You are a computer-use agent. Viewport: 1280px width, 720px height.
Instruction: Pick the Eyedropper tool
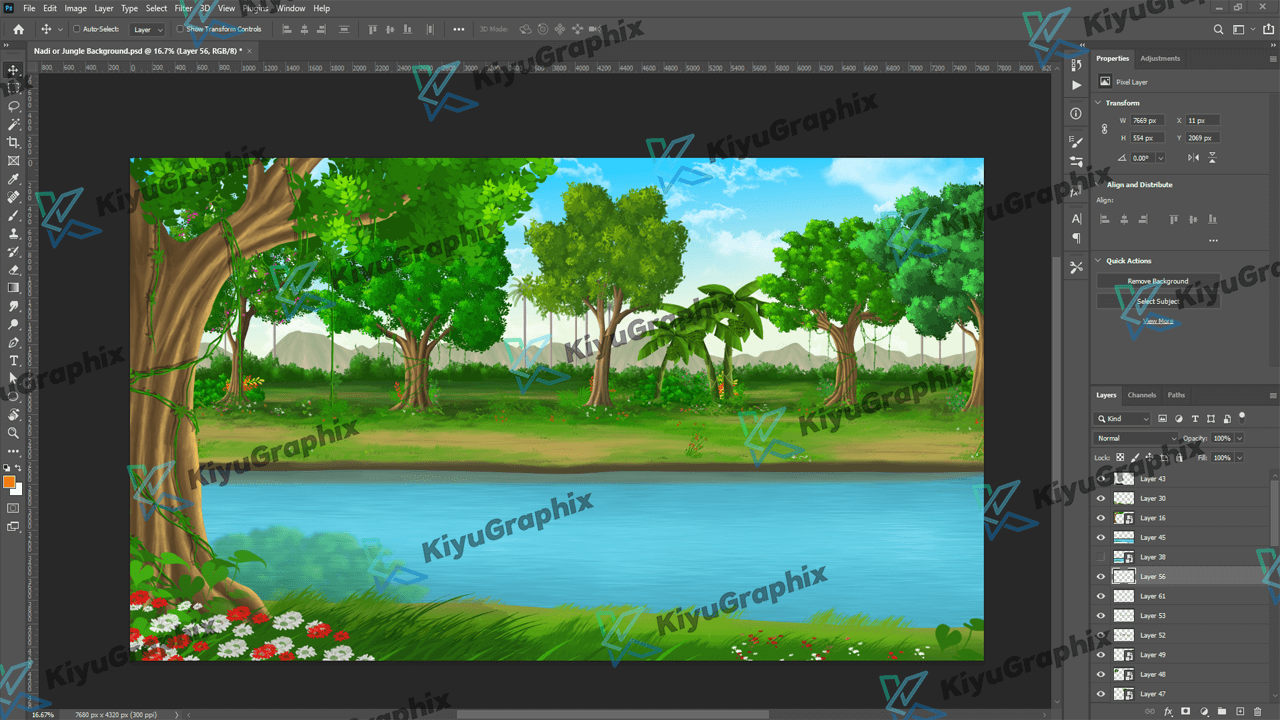[13, 179]
